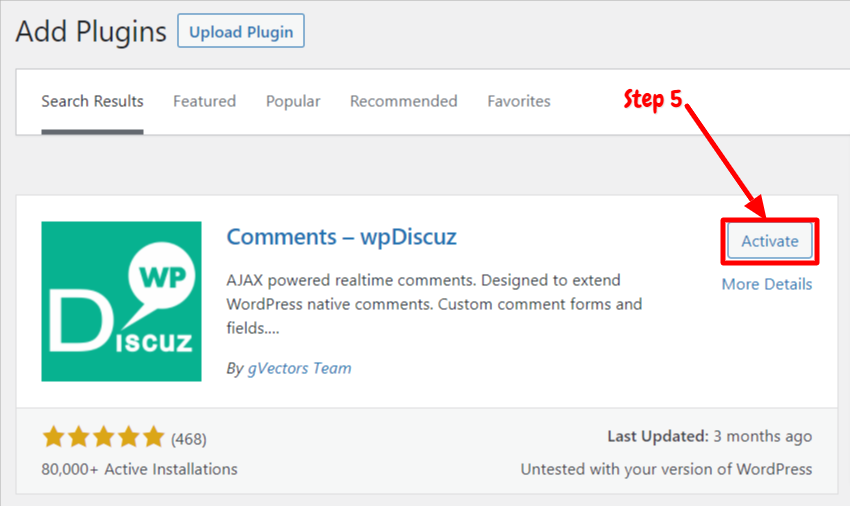
Task: Open More Details for wpDiscuz
Action: click(767, 284)
